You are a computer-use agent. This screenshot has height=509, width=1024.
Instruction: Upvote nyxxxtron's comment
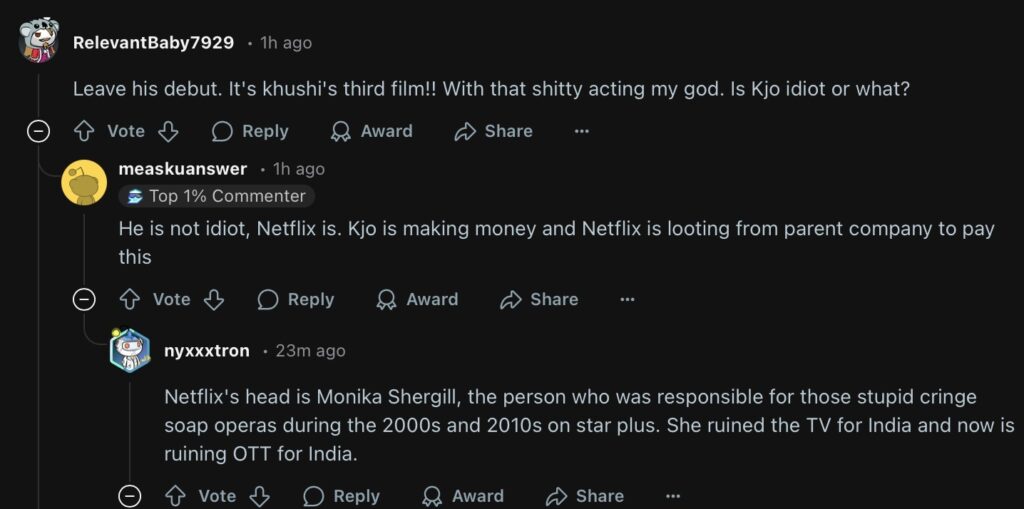click(x=176, y=496)
